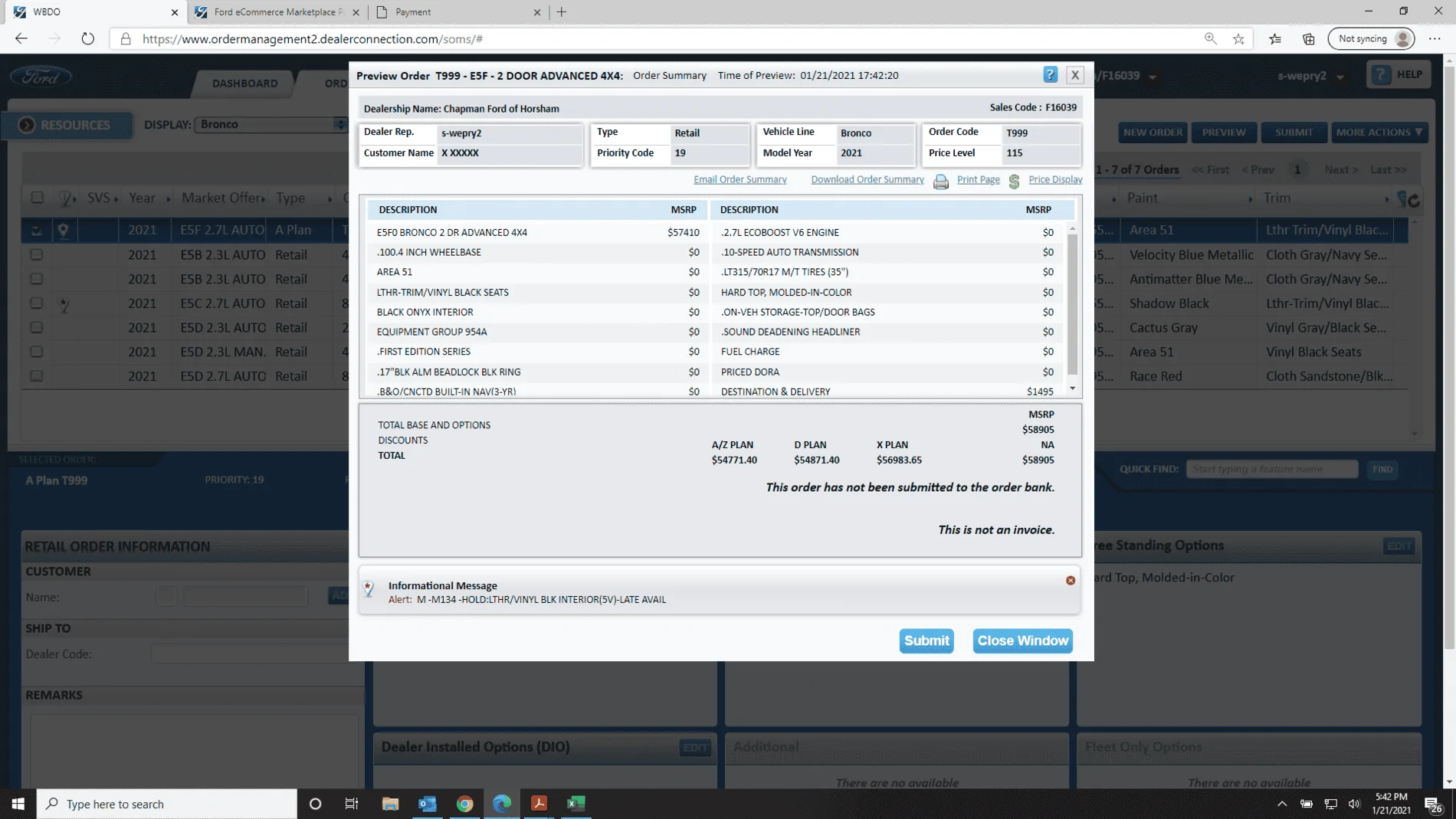Click the RESOURCES menu label
Image resolution: width=1456 pixels, height=819 pixels.
(x=75, y=125)
